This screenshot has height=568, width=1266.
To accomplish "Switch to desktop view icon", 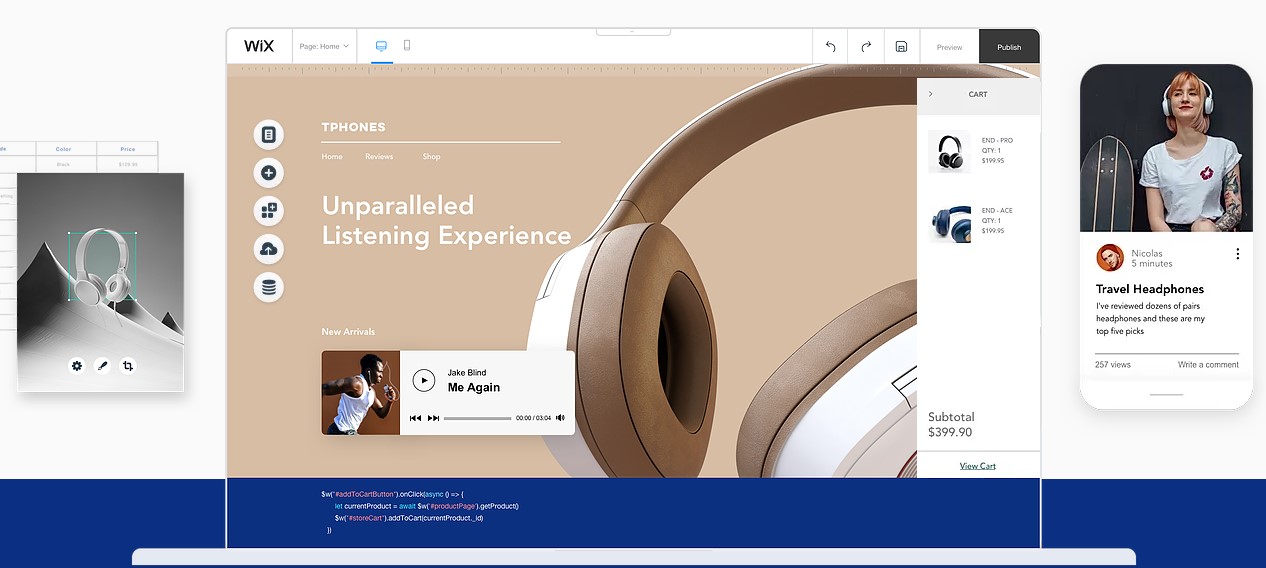I will (x=381, y=46).
